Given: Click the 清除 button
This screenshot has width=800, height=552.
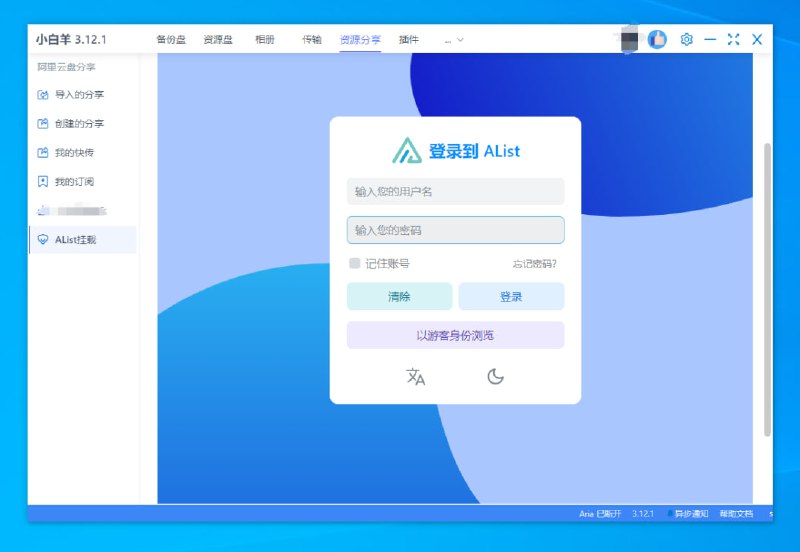Looking at the screenshot, I should tap(399, 296).
